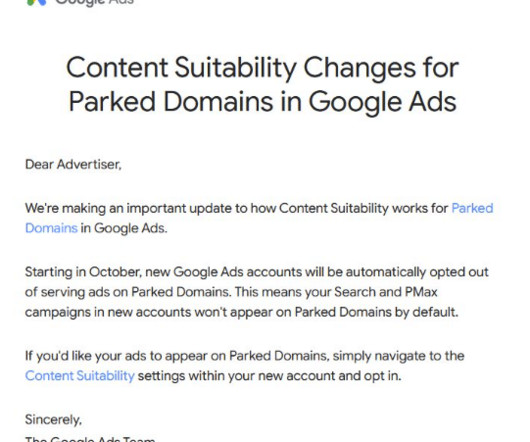Click the Google Ads logo icon
The height and width of the screenshot is (442, 530).
[x=37, y=2]
